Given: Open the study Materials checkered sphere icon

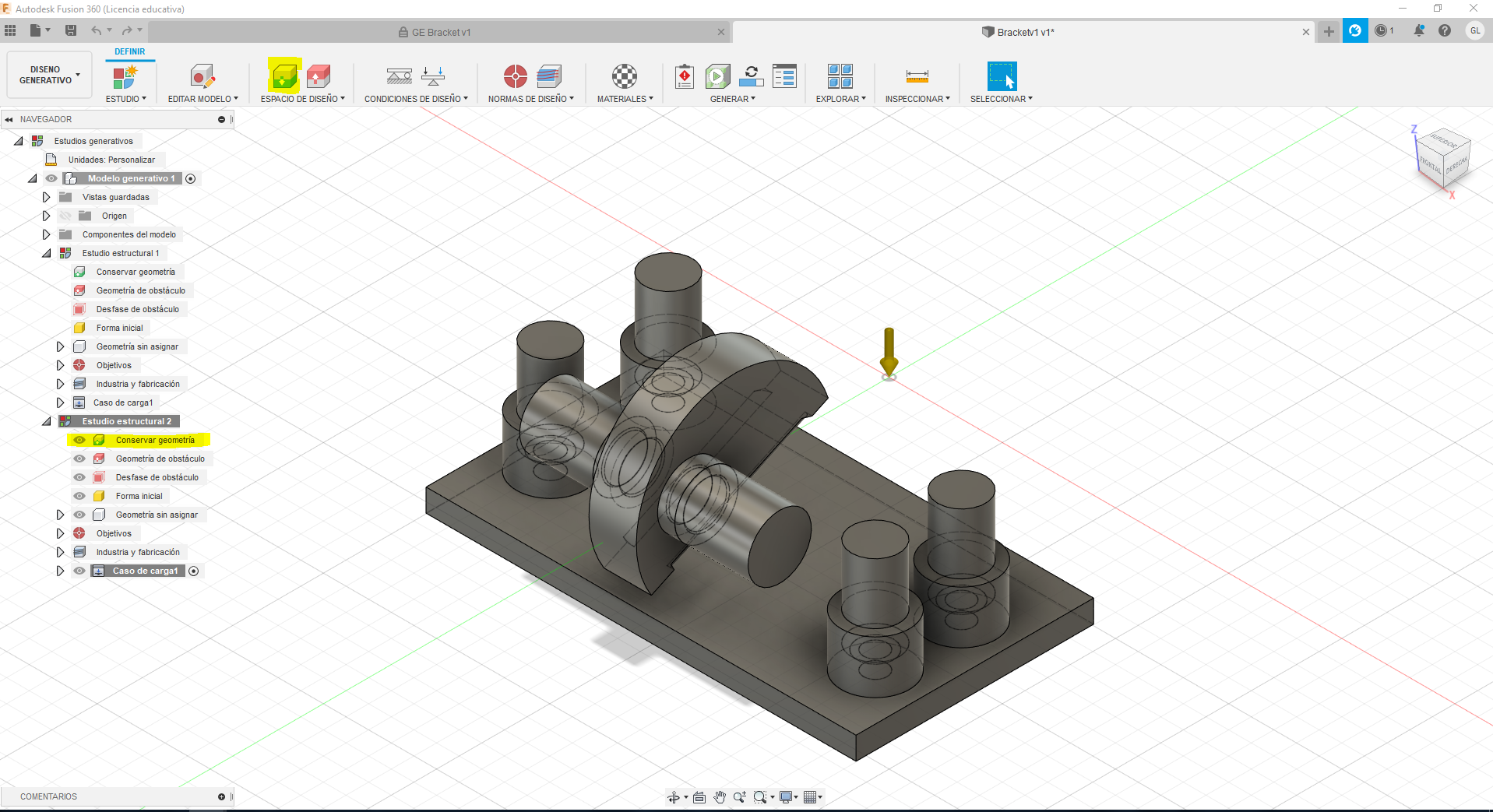Looking at the screenshot, I should point(624,76).
